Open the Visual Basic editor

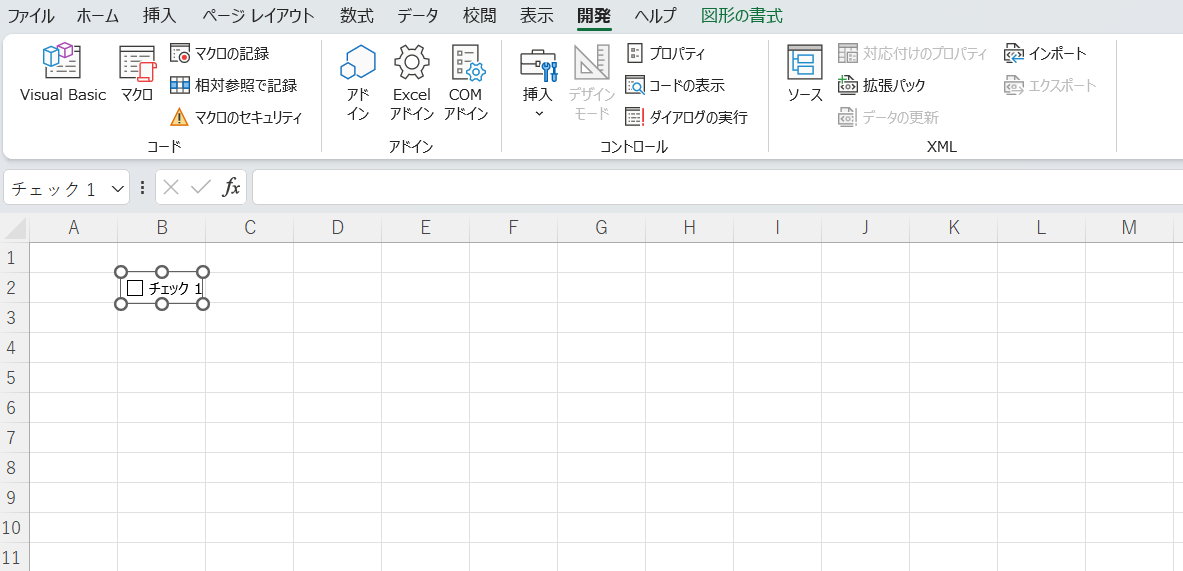pyautogui.click(x=63, y=73)
